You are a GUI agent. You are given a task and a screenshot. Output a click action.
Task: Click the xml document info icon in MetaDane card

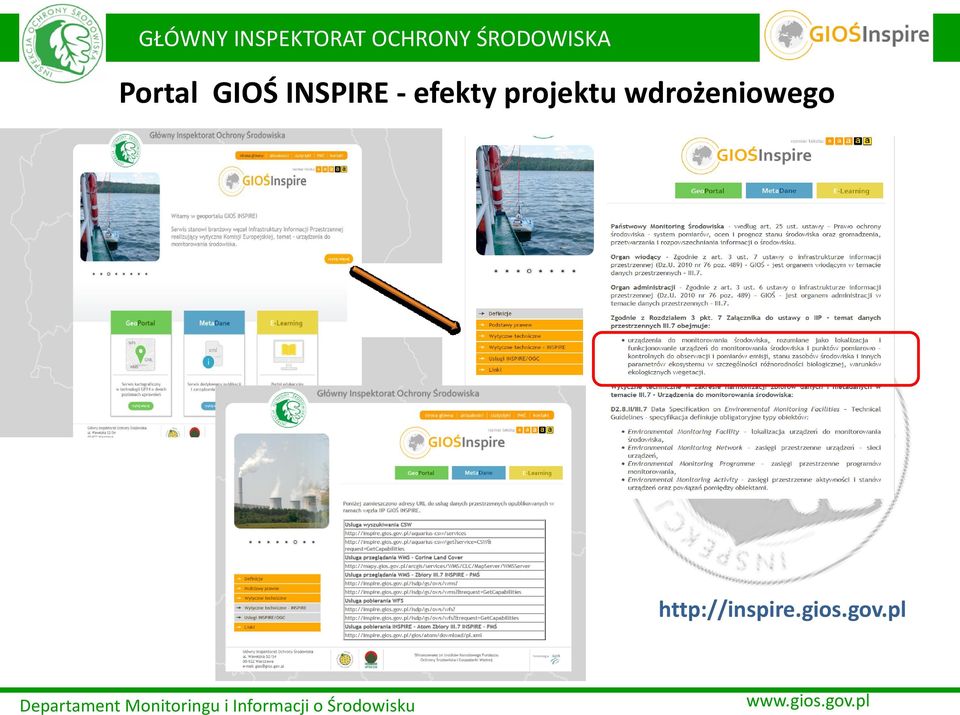tap(212, 356)
